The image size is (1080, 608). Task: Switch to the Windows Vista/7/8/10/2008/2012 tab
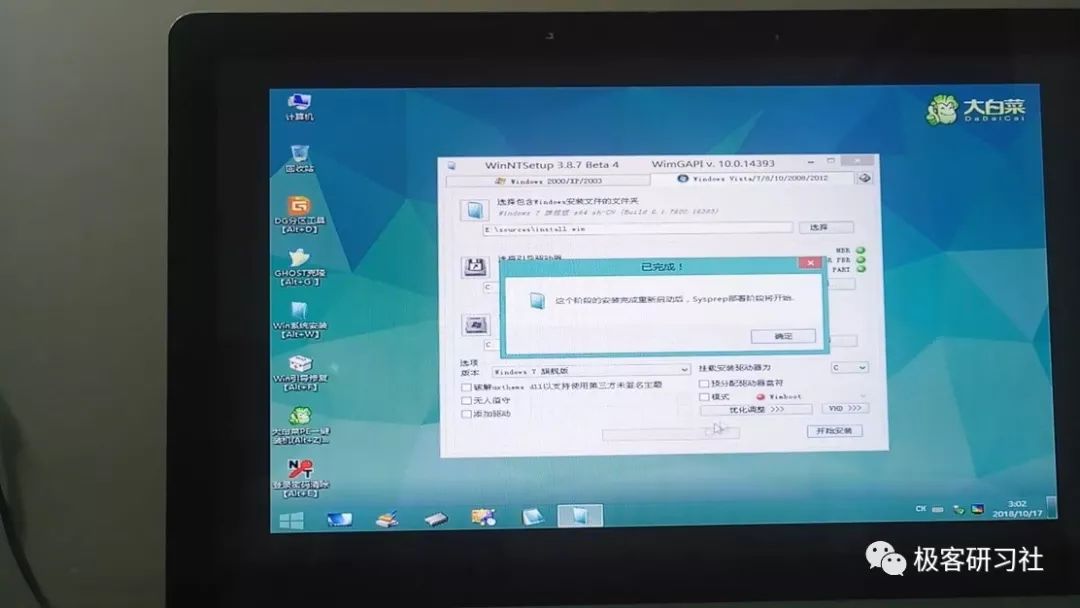point(753,178)
